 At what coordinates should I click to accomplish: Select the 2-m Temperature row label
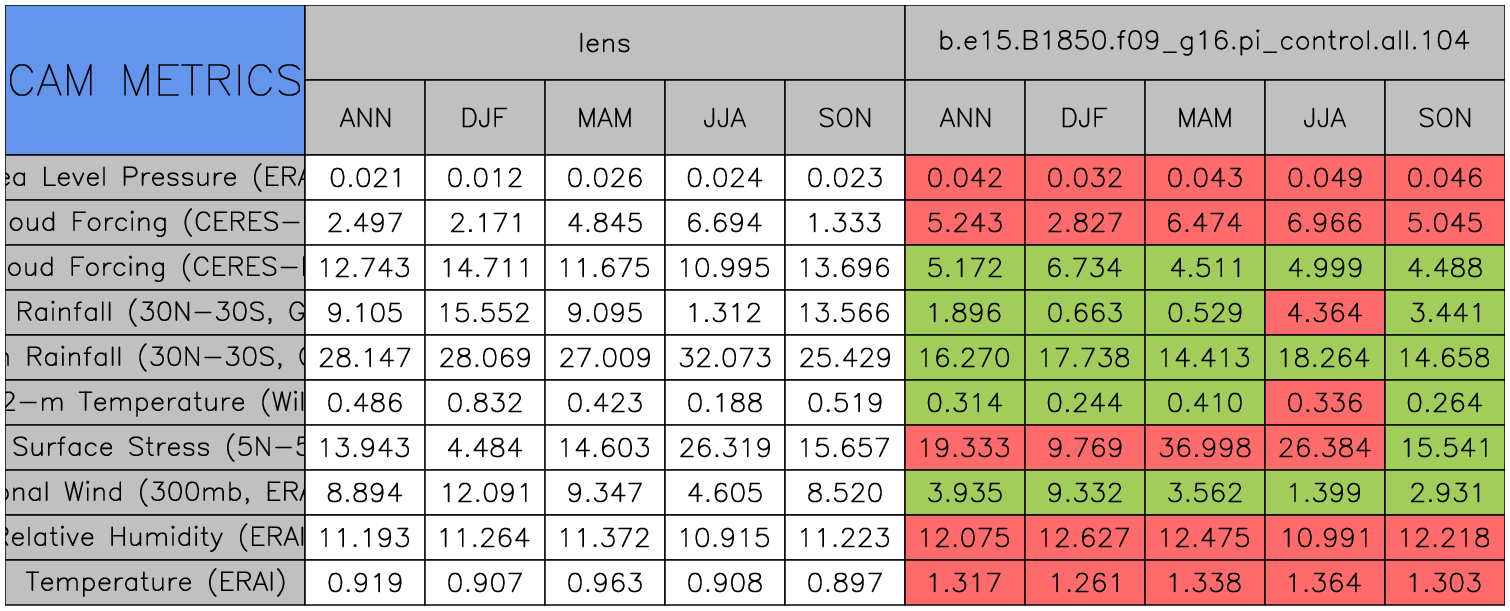(155, 402)
